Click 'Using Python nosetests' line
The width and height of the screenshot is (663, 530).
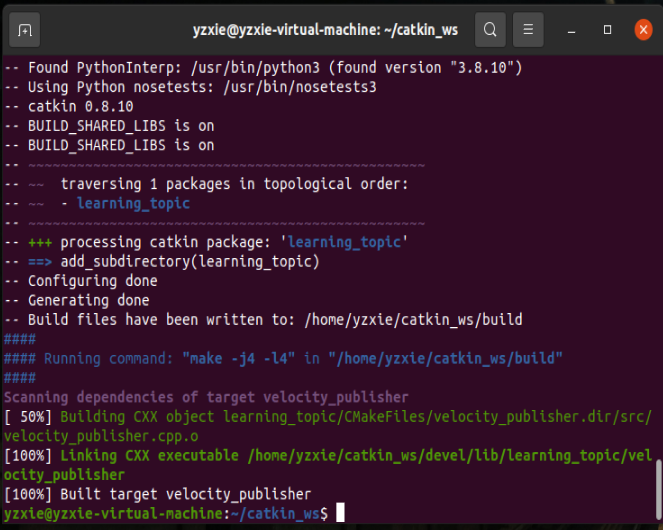190,87
